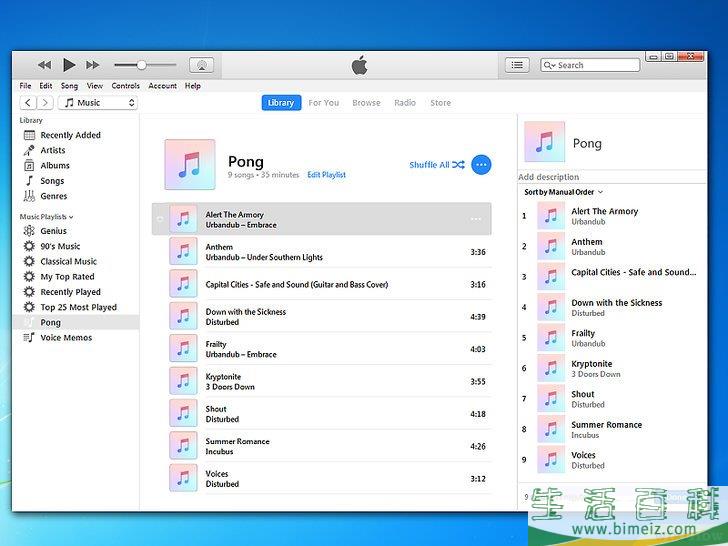Open the Edit menu
This screenshot has width=728, height=546.
pos(46,86)
